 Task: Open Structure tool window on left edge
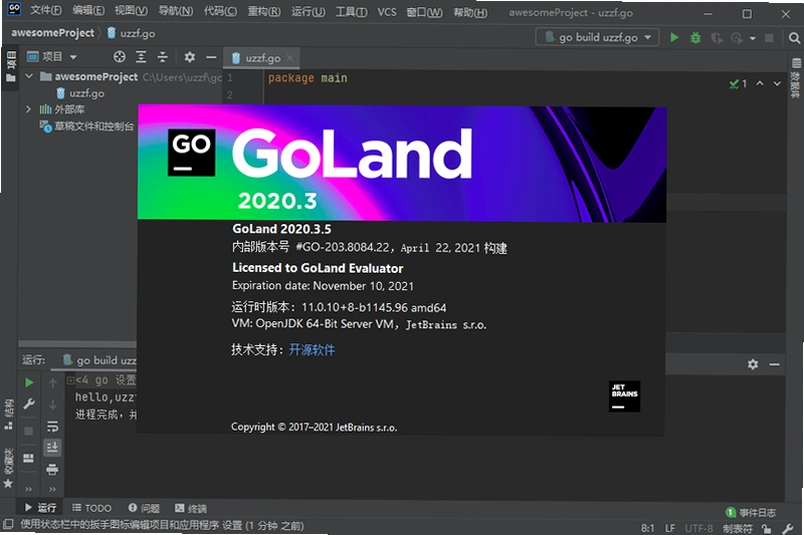8,414
